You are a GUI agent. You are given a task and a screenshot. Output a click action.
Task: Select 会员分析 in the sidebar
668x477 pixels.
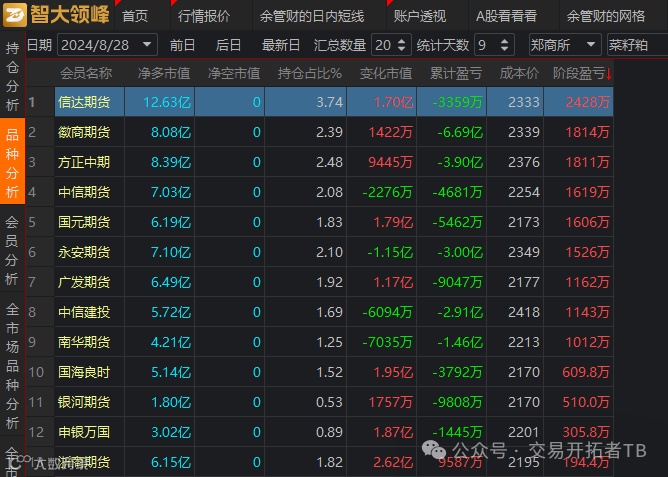(x=12, y=250)
